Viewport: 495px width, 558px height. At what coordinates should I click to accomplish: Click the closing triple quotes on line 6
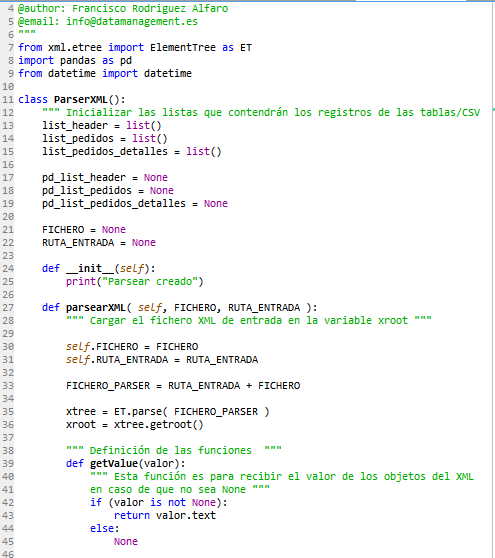pos(27,33)
